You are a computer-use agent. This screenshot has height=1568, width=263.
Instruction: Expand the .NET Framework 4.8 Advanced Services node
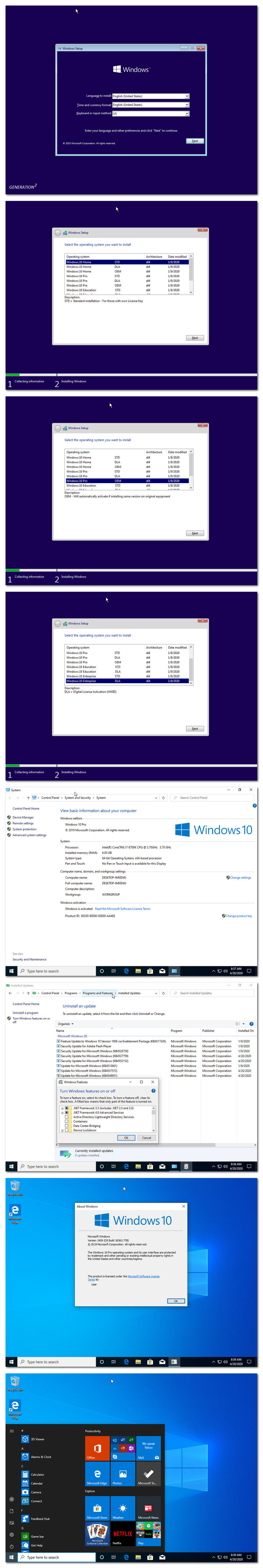[62, 1112]
